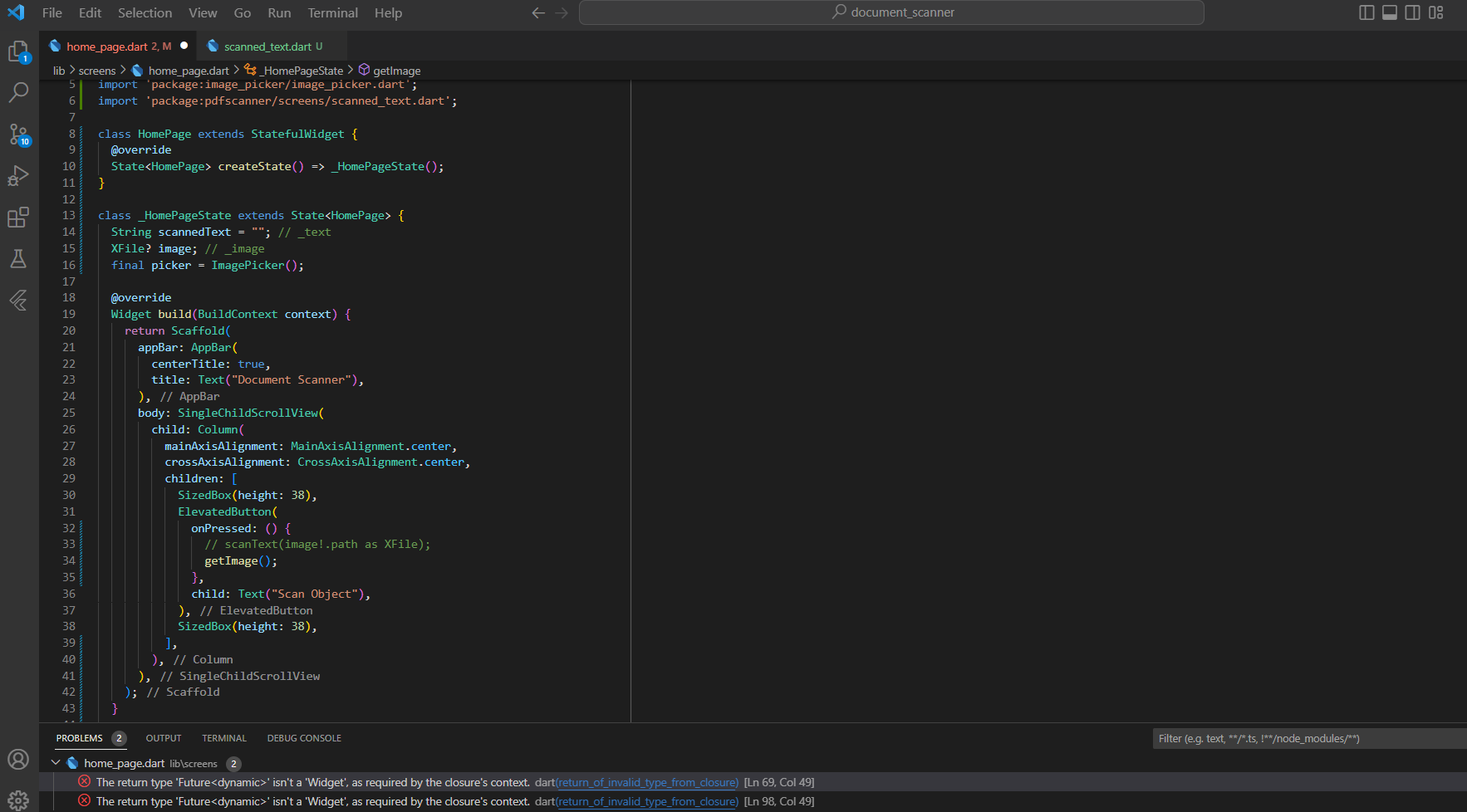The width and height of the screenshot is (1467, 812).
Task: Open Run and Debug view
Action: tap(18, 176)
